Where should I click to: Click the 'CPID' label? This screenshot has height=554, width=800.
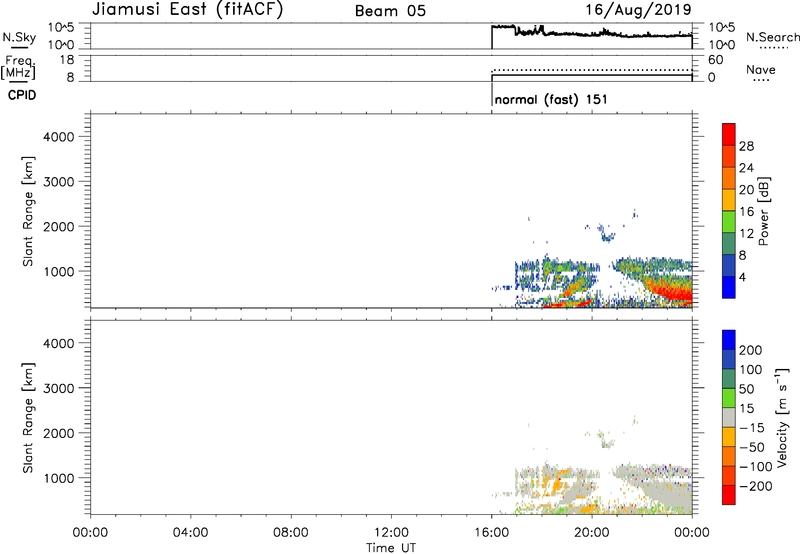(x=22, y=95)
